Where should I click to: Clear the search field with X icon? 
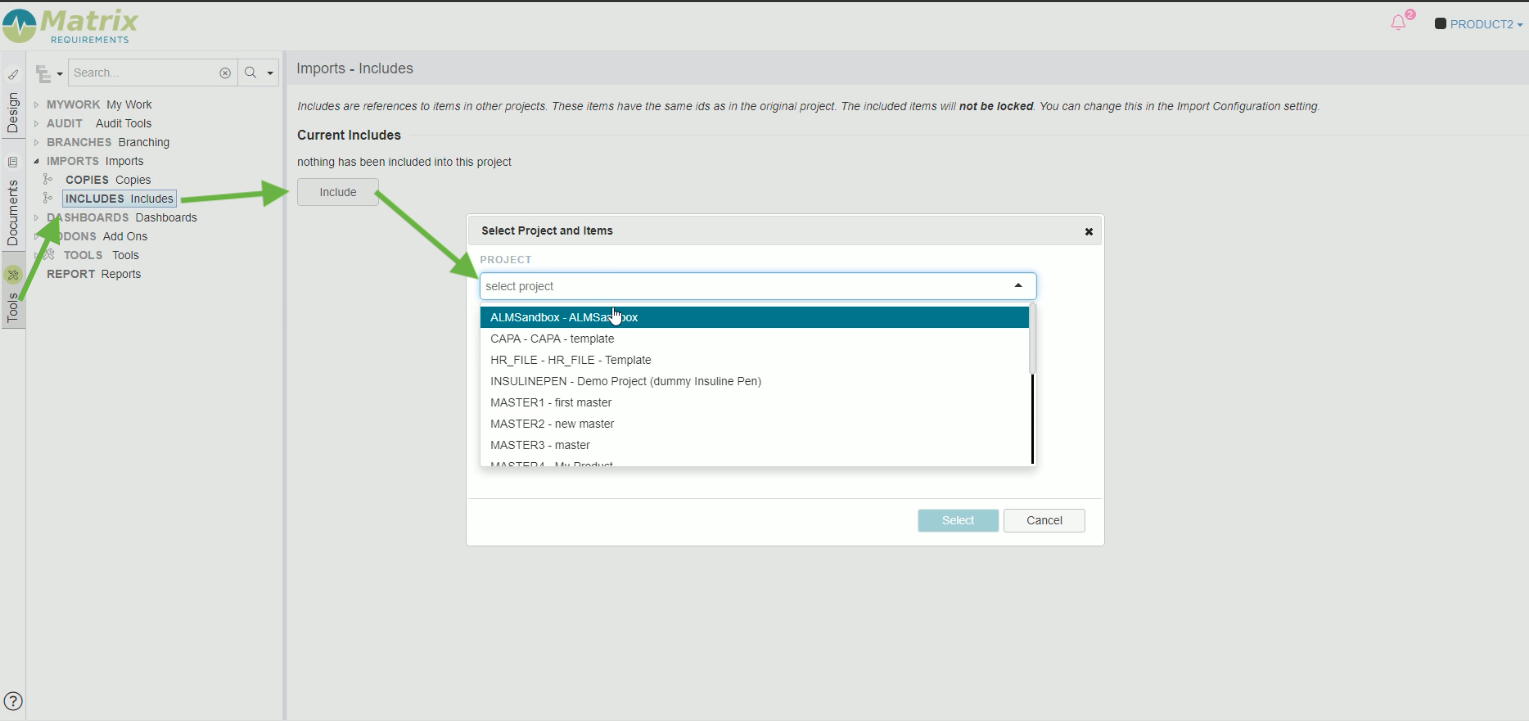tap(225, 73)
